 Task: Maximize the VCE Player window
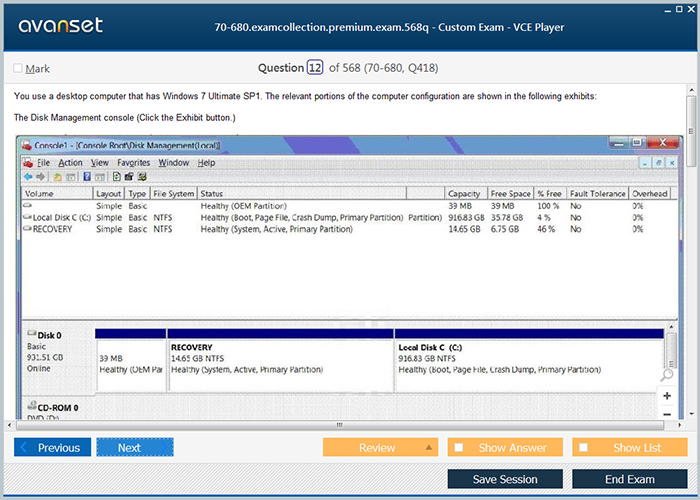click(679, 9)
